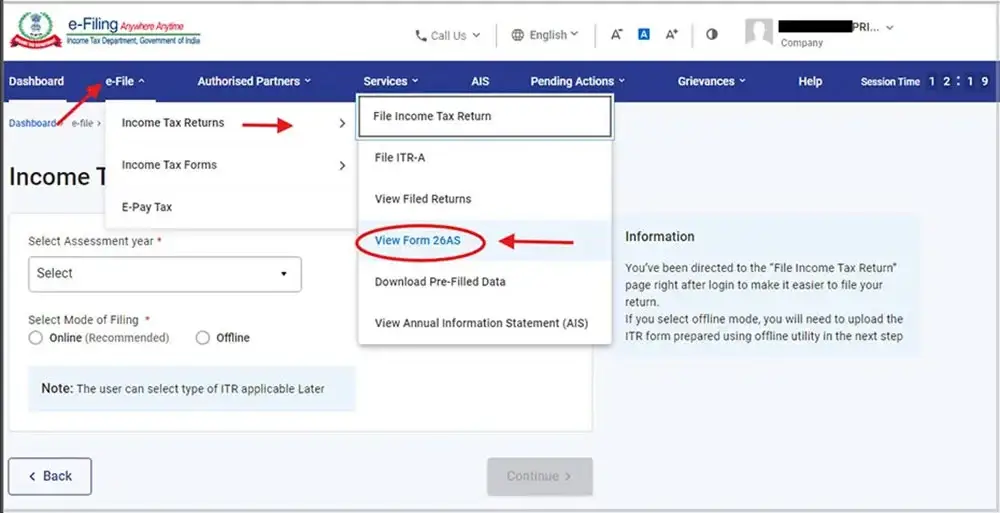Viewport: 1000px width, 513px height.
Task: Expand the Company profile account chevron
Action: click(890, 27)
